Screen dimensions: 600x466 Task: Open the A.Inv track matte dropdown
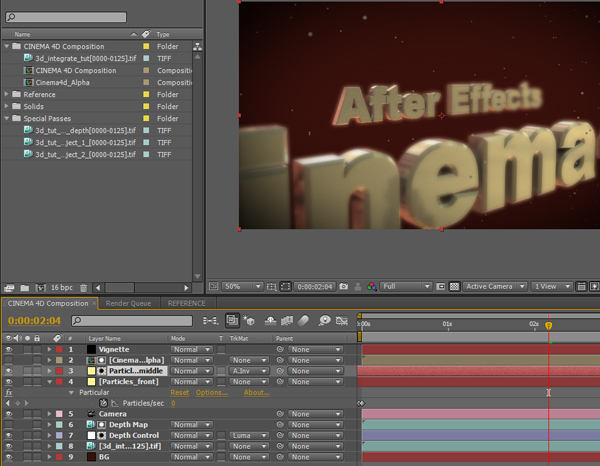pyautogui.click(x=249, y=371)
